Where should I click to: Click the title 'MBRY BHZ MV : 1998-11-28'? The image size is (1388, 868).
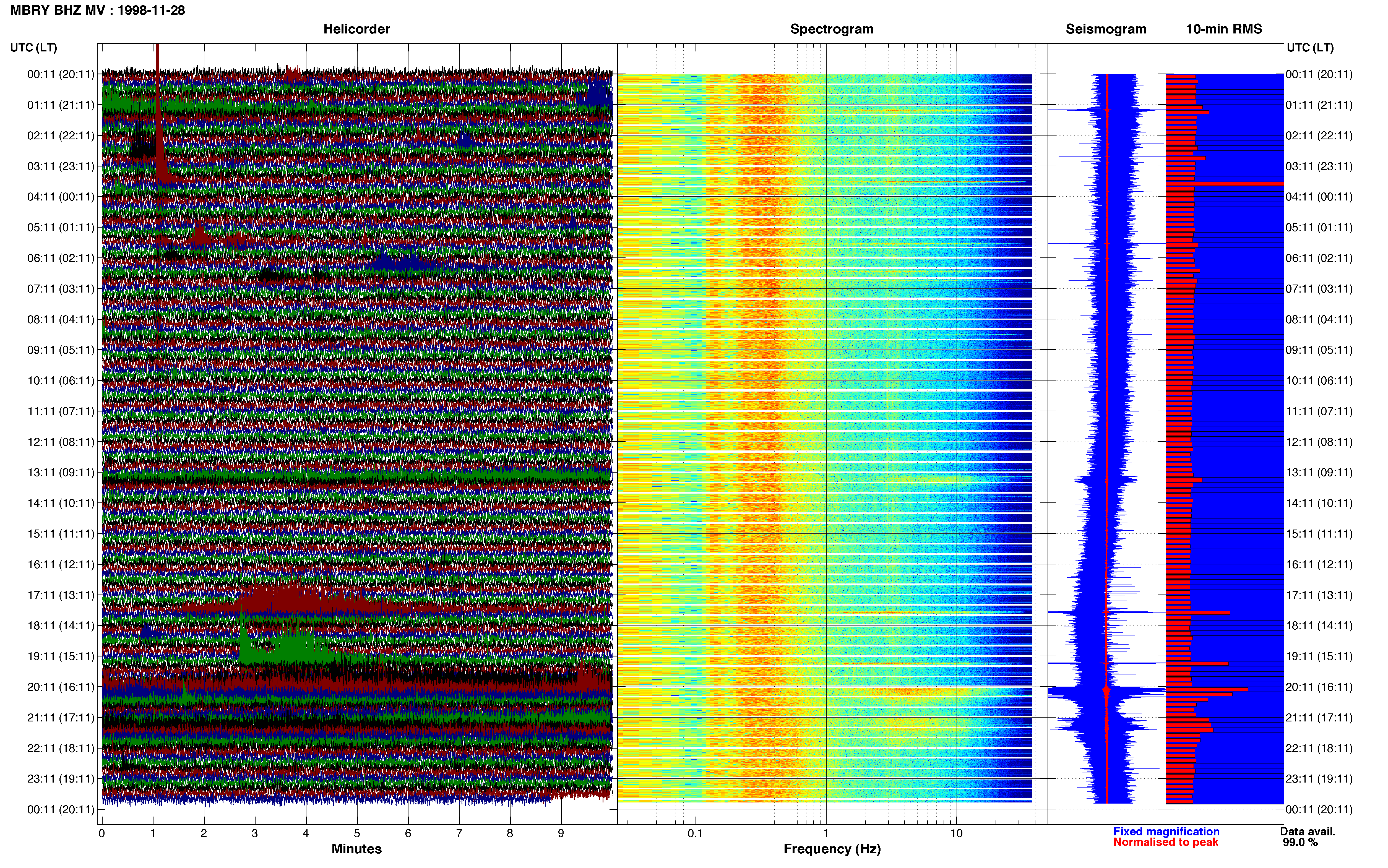(x=98, y=10)
